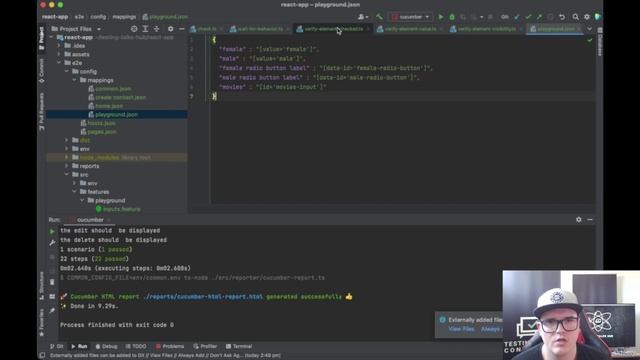Collapse the config folder
This screenshot has height=360, width=640.
[67, 71]
